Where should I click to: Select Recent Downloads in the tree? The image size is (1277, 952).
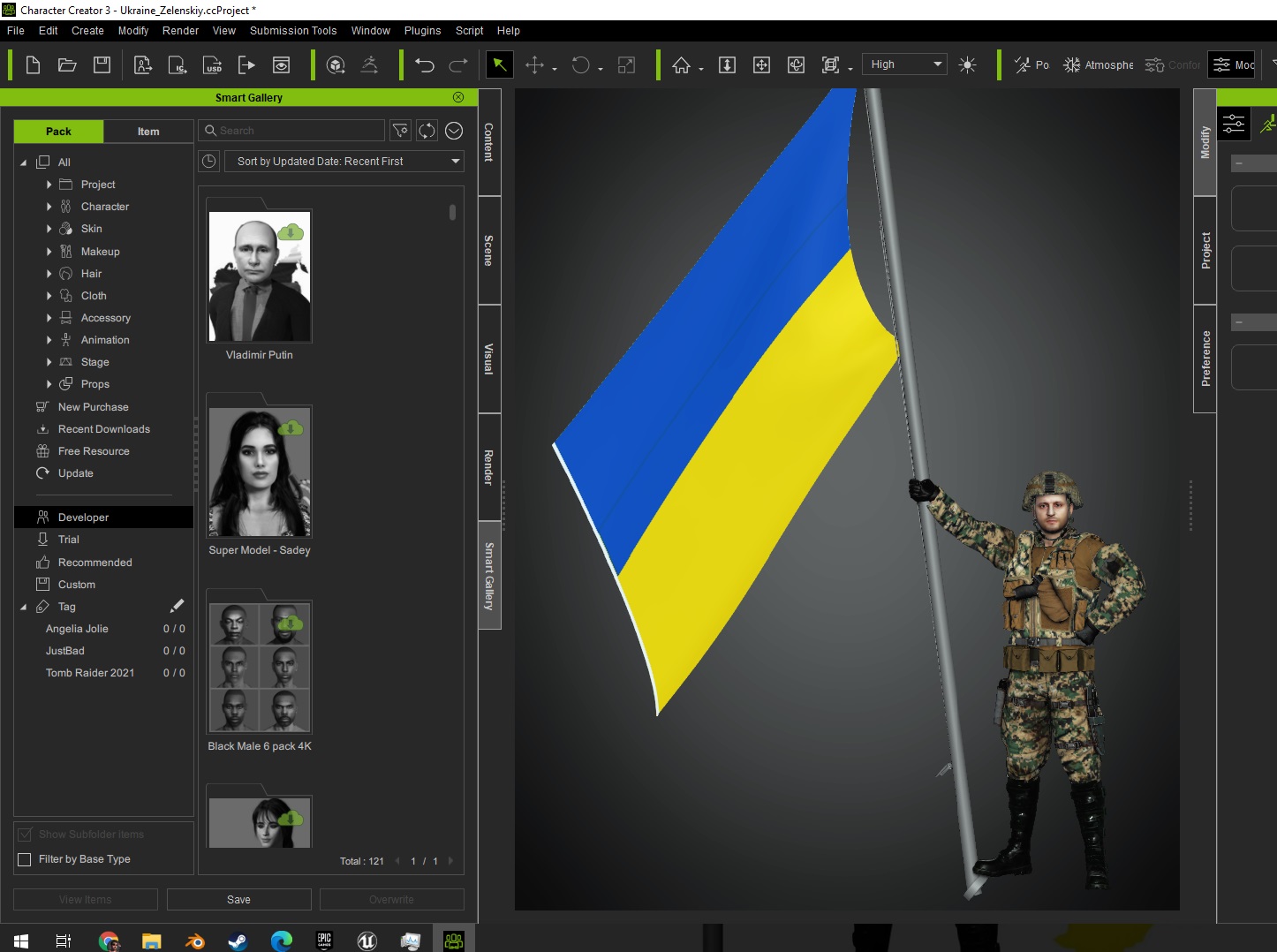pos(103,429)
